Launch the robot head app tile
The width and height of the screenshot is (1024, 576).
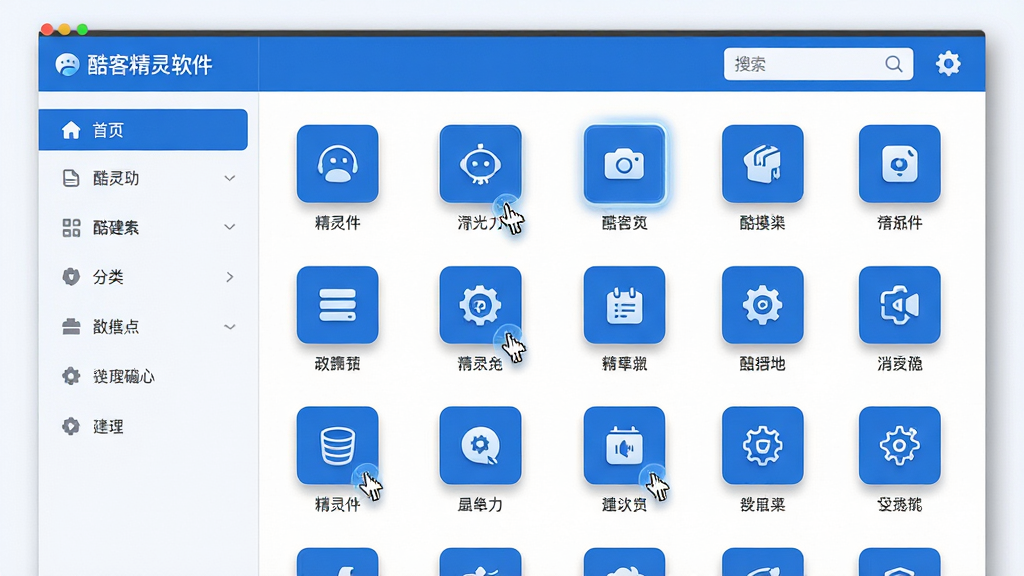click(x=480, y=164)
